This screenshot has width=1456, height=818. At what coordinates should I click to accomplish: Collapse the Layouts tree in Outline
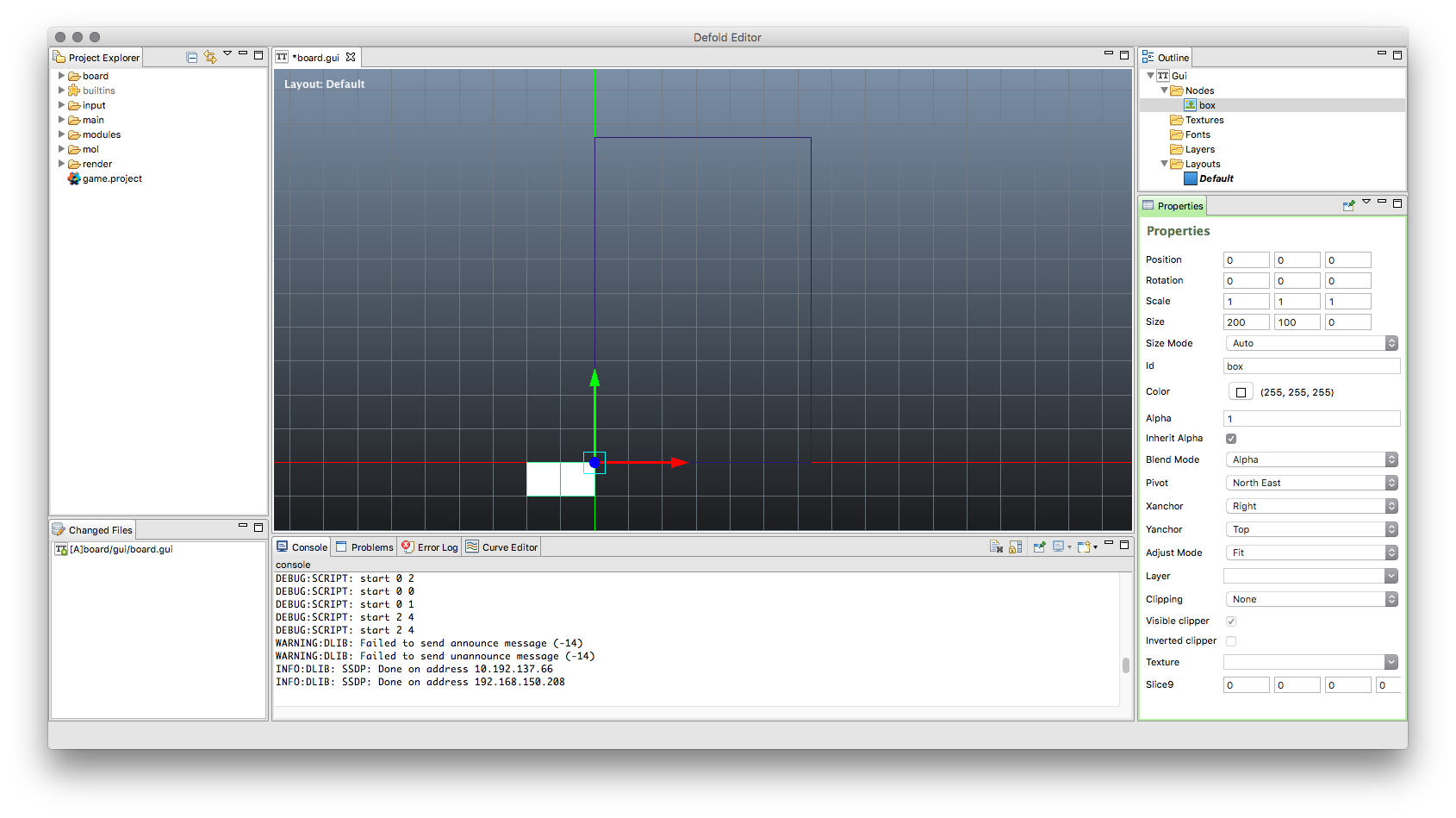pos(1164,164)
